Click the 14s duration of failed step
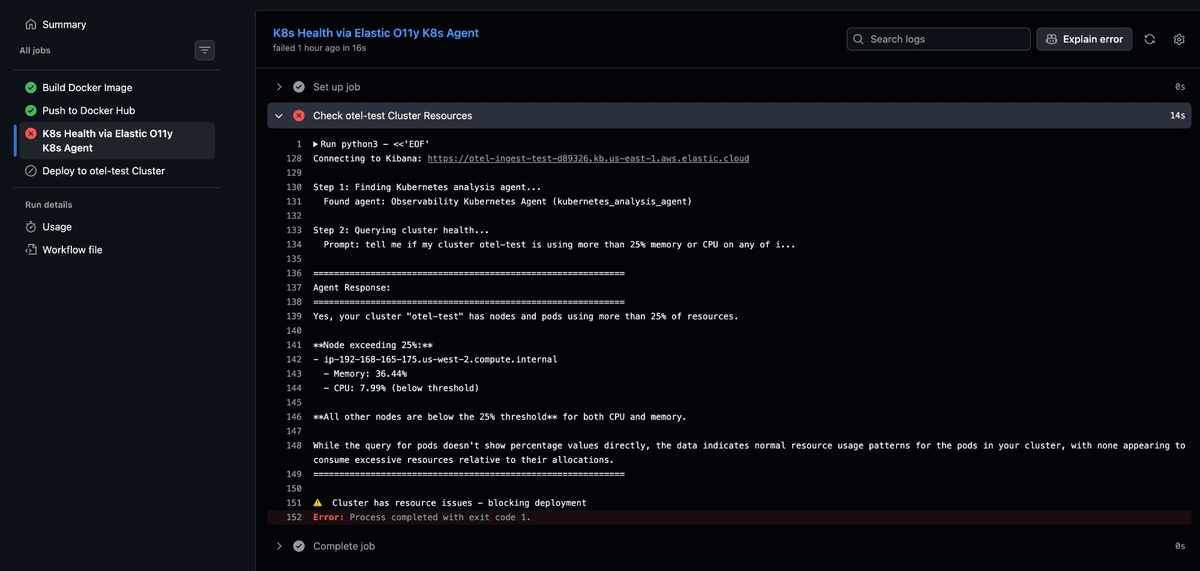The height and width of the screenshot is (571, 1200). [1177, 116]
